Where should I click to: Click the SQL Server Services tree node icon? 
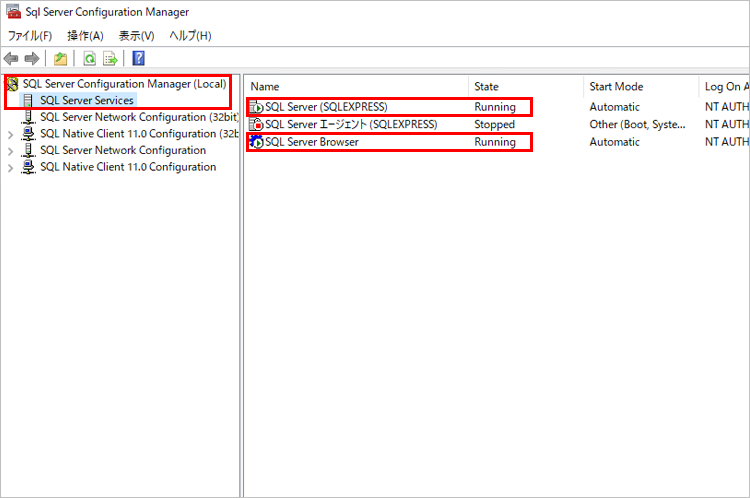coord(28,100)
